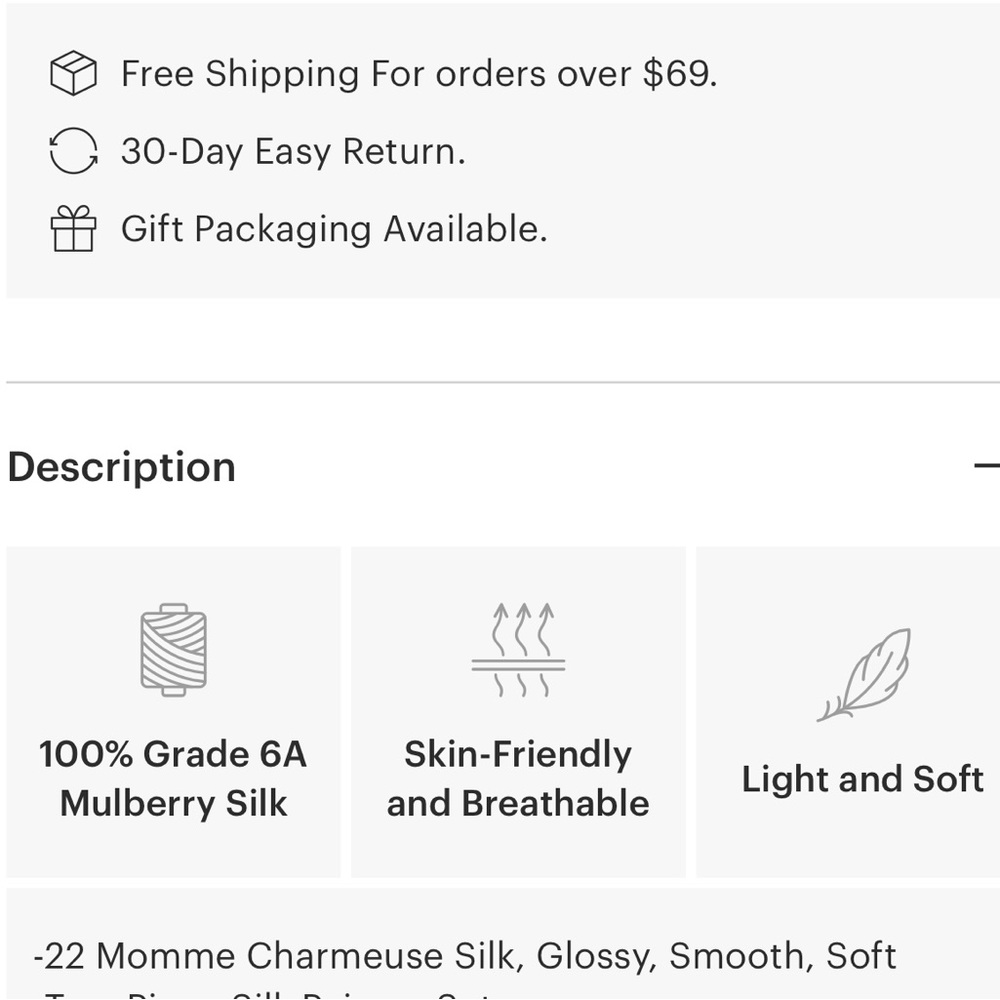Screen dimensions: 1000x1000
Task: Select the "30-Day Easy Return" text
Action: click(292, 152)
